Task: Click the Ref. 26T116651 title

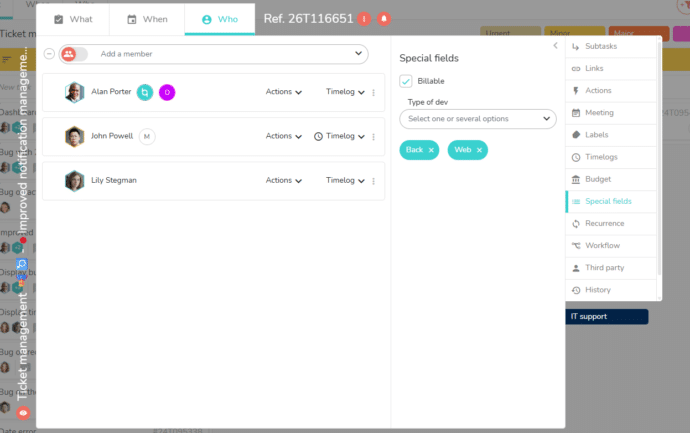Action: 308,19
